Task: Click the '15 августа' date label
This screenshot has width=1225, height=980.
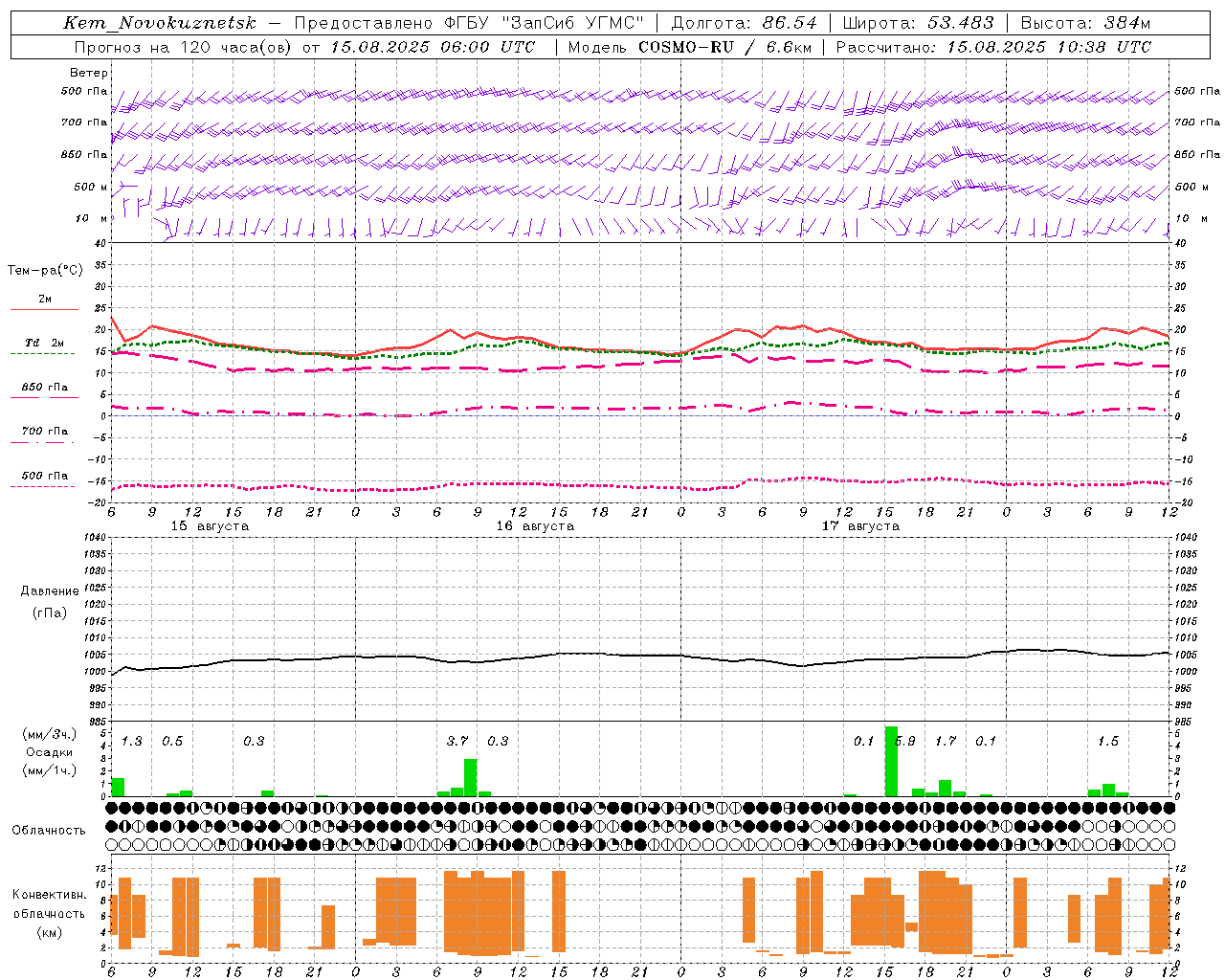Action: tap(210, 526)
